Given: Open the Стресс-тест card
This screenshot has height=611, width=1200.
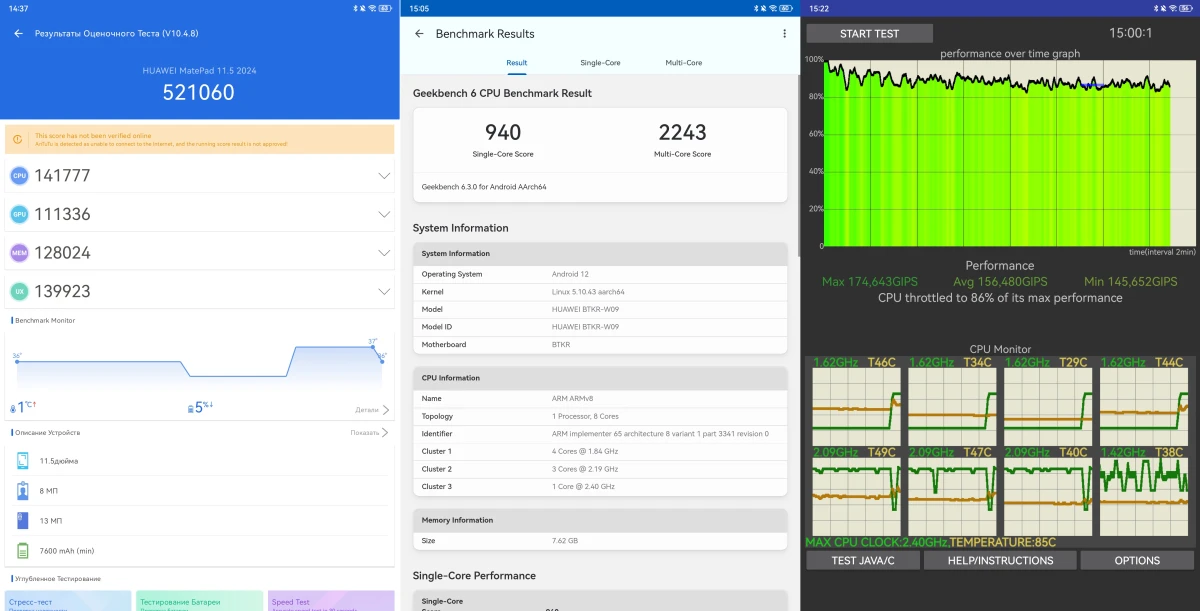Looking at the screenshot, I should click(x=68, y=600).
